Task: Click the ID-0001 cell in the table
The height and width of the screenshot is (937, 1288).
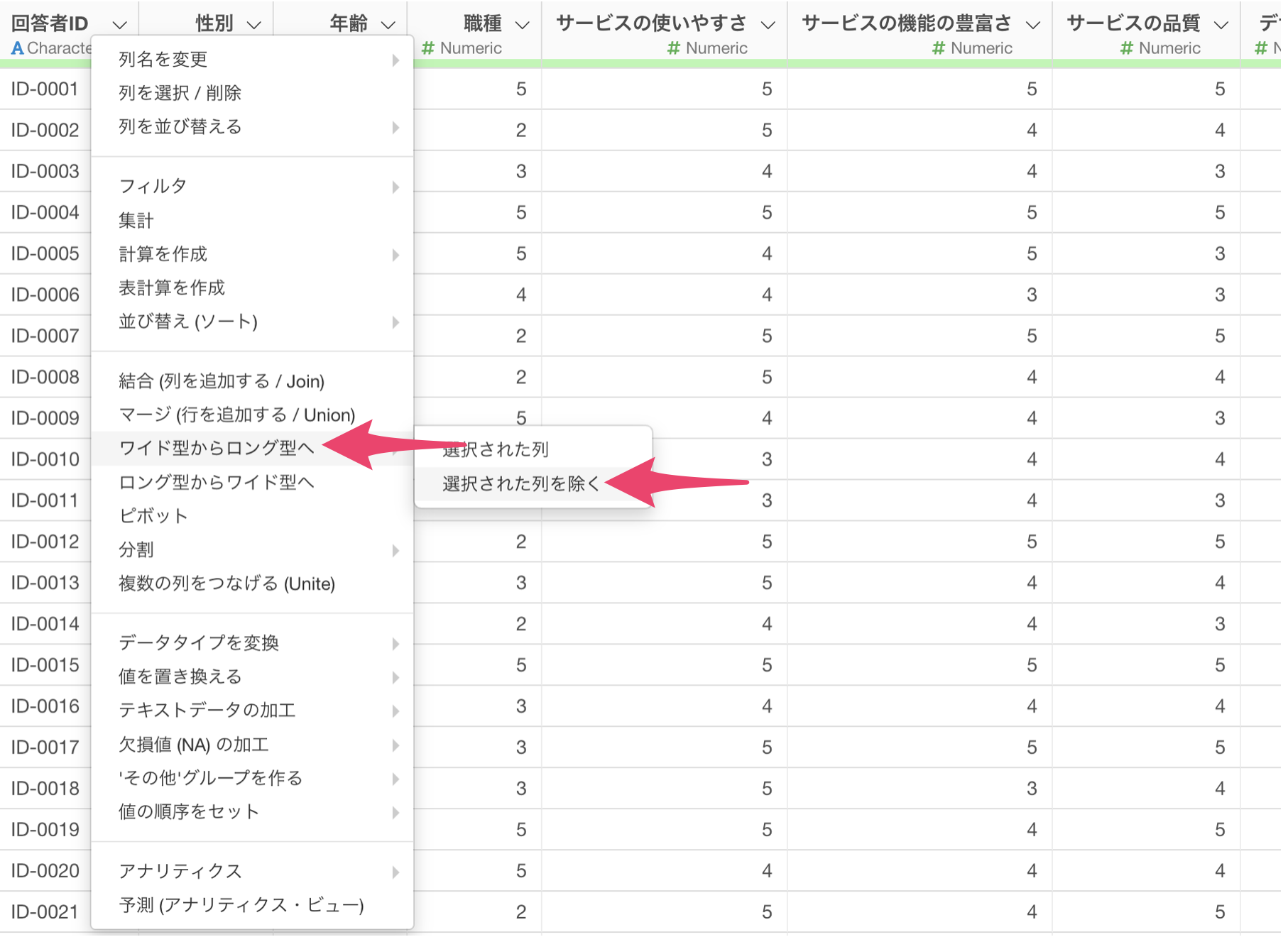Action: (x=44, y=89)
